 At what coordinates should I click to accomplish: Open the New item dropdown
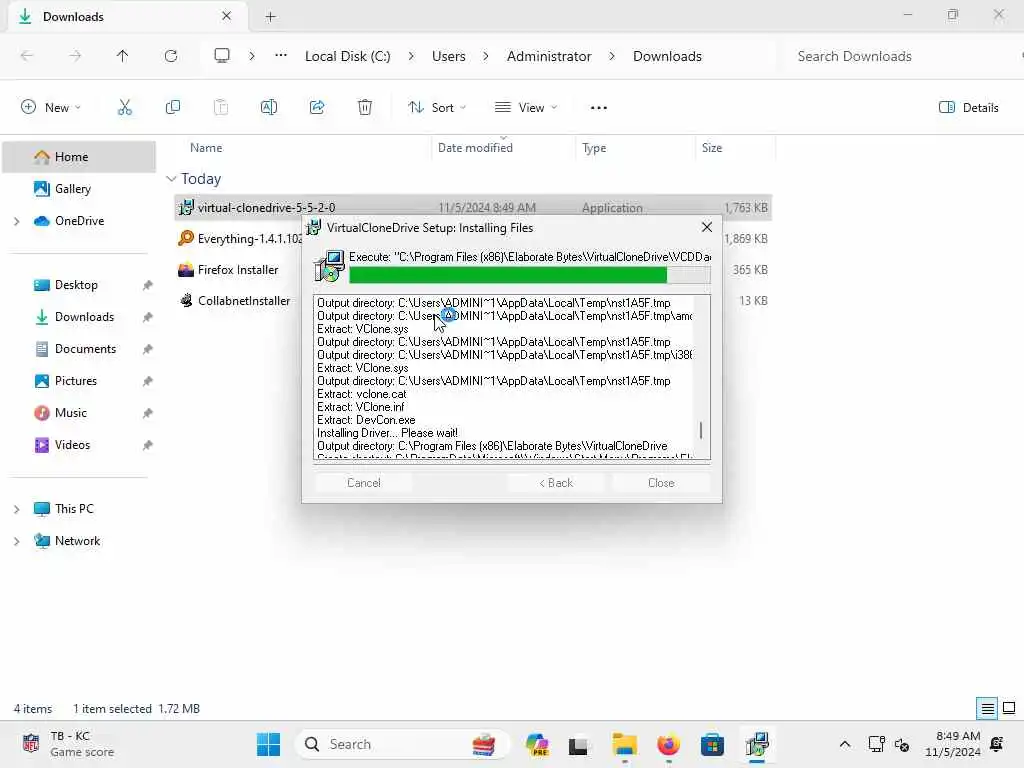(x=51, y=108)
